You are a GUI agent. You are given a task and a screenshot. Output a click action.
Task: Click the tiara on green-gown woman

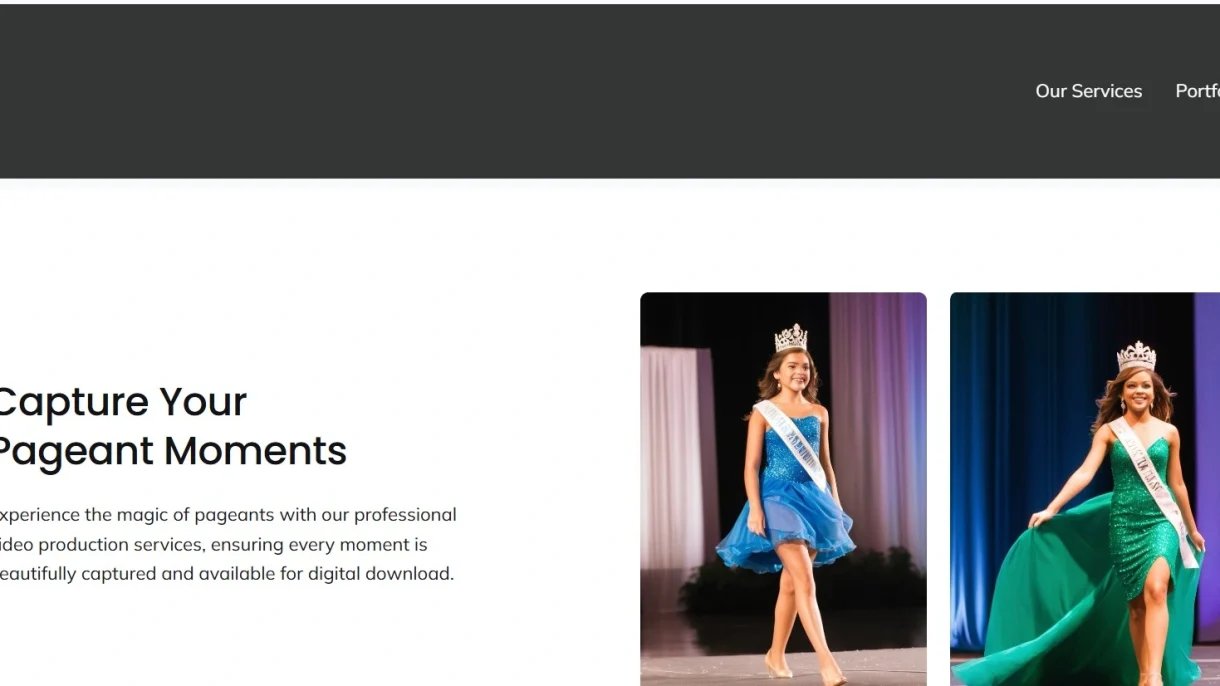coord(1136,356)
